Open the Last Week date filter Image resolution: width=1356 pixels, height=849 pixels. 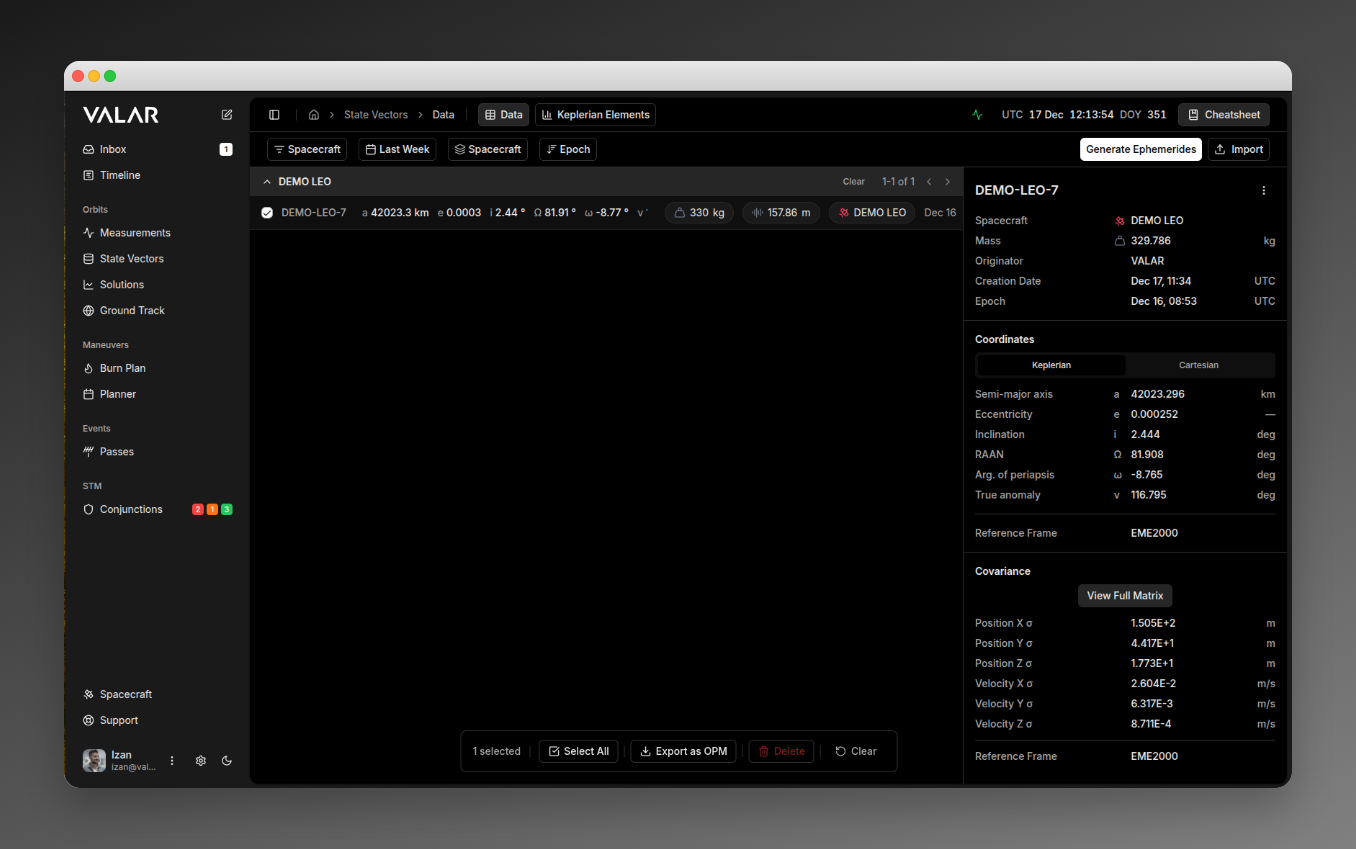coord(397,149)
